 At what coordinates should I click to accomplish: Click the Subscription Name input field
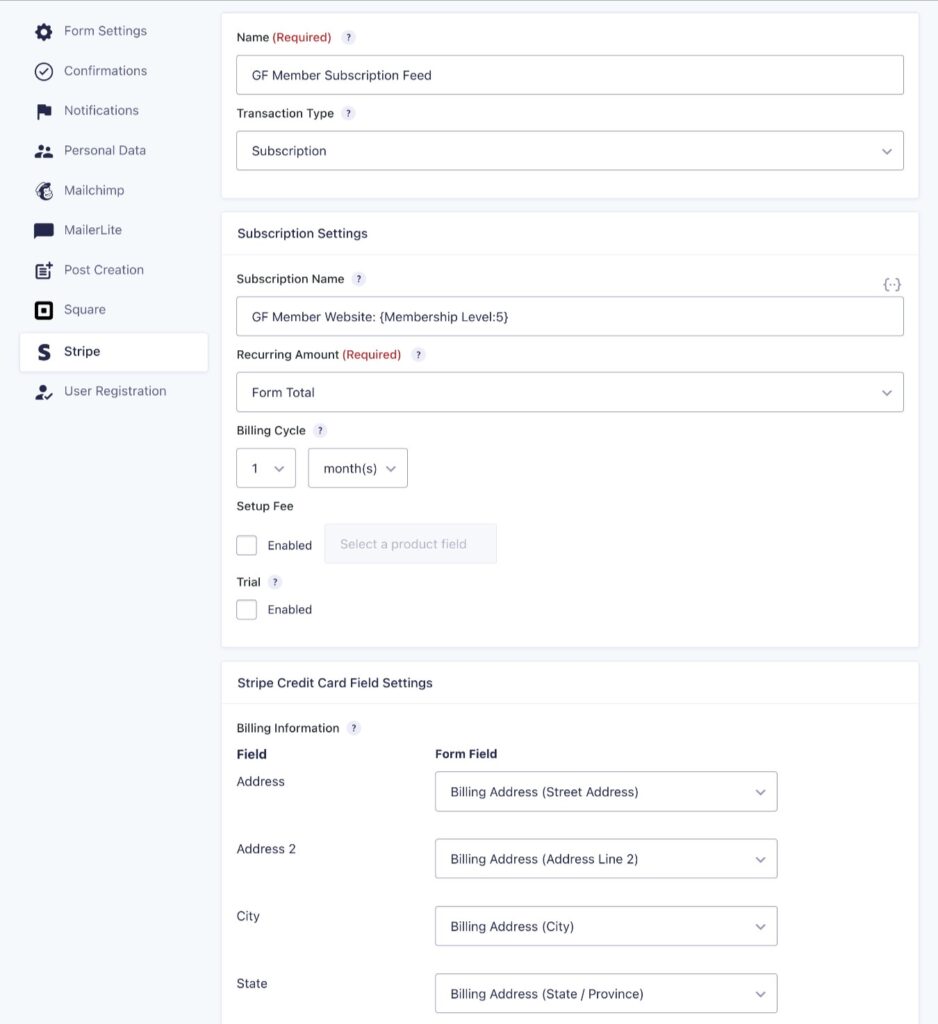[570, 317]
